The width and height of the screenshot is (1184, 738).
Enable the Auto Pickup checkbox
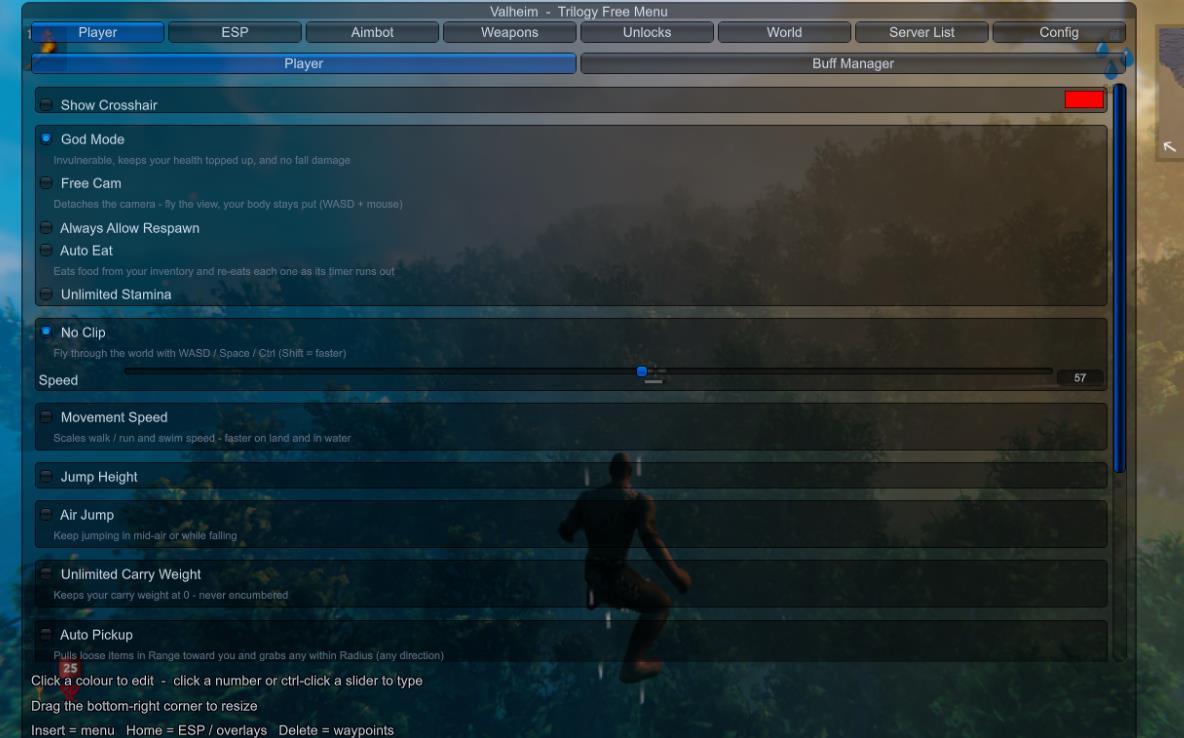click(x=46, y=635)
